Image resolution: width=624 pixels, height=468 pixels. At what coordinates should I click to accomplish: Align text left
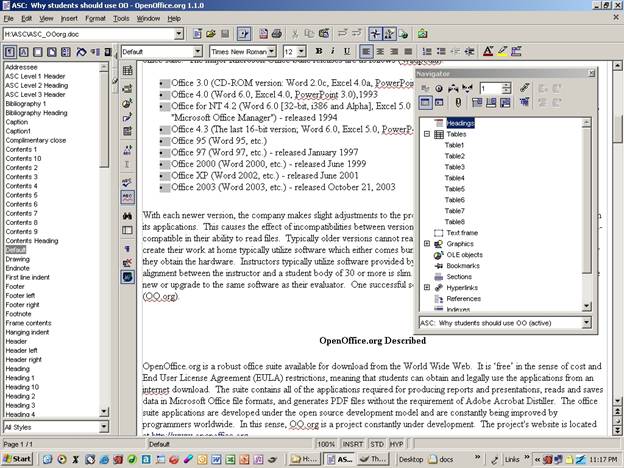pyautogui.click(x=366, y=51)
